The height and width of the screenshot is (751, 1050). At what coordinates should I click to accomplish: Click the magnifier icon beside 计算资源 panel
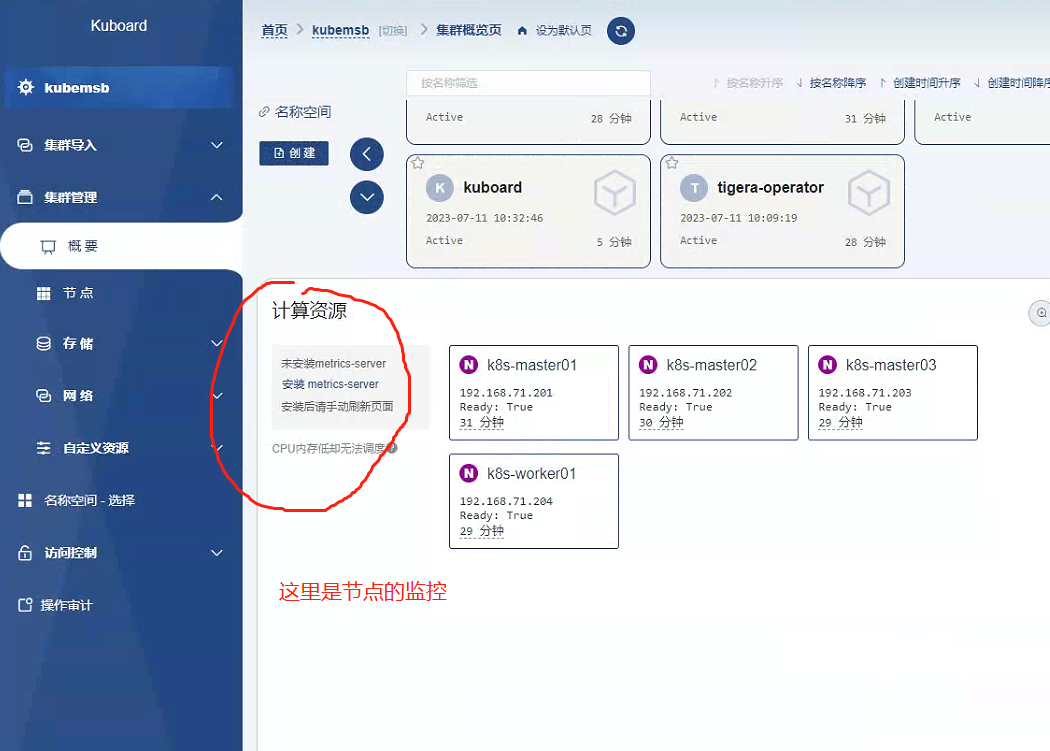(x=1039, y=313)
